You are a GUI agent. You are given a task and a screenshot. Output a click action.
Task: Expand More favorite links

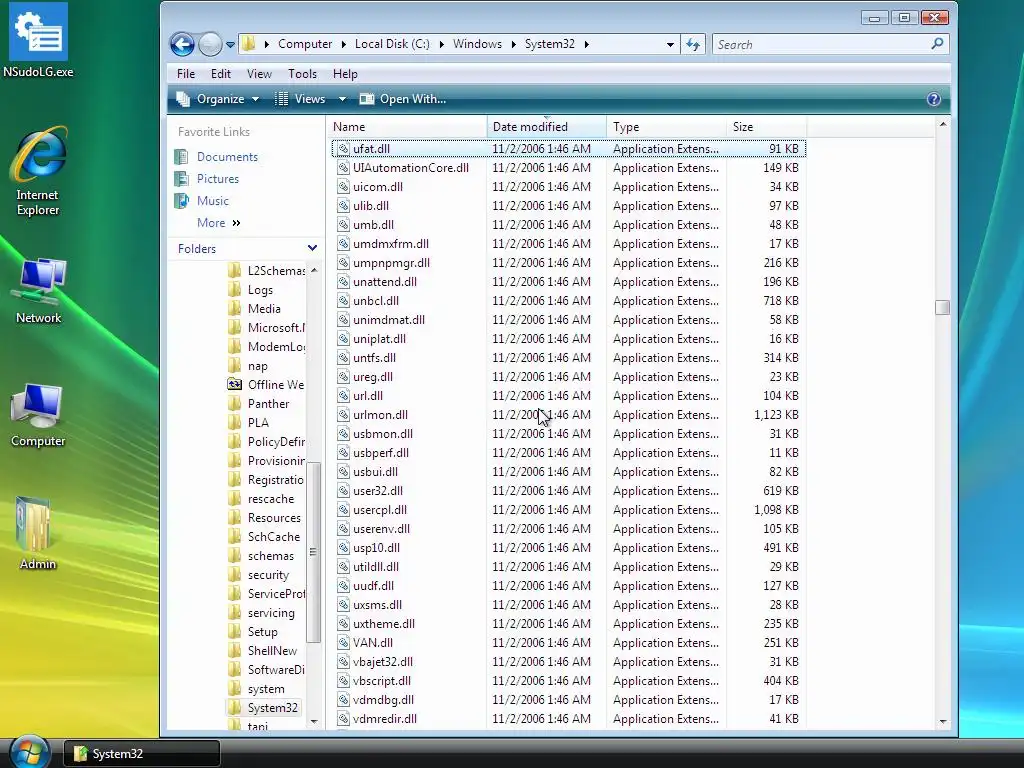coord(219,223)
